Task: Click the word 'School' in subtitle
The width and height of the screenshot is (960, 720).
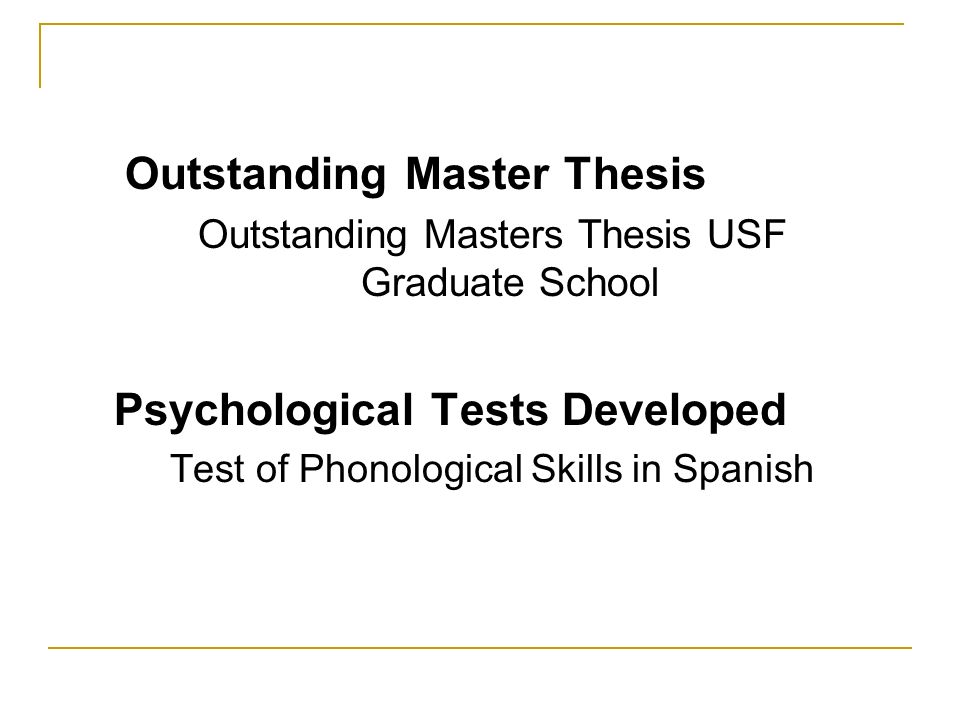Action: pos(599,282)
